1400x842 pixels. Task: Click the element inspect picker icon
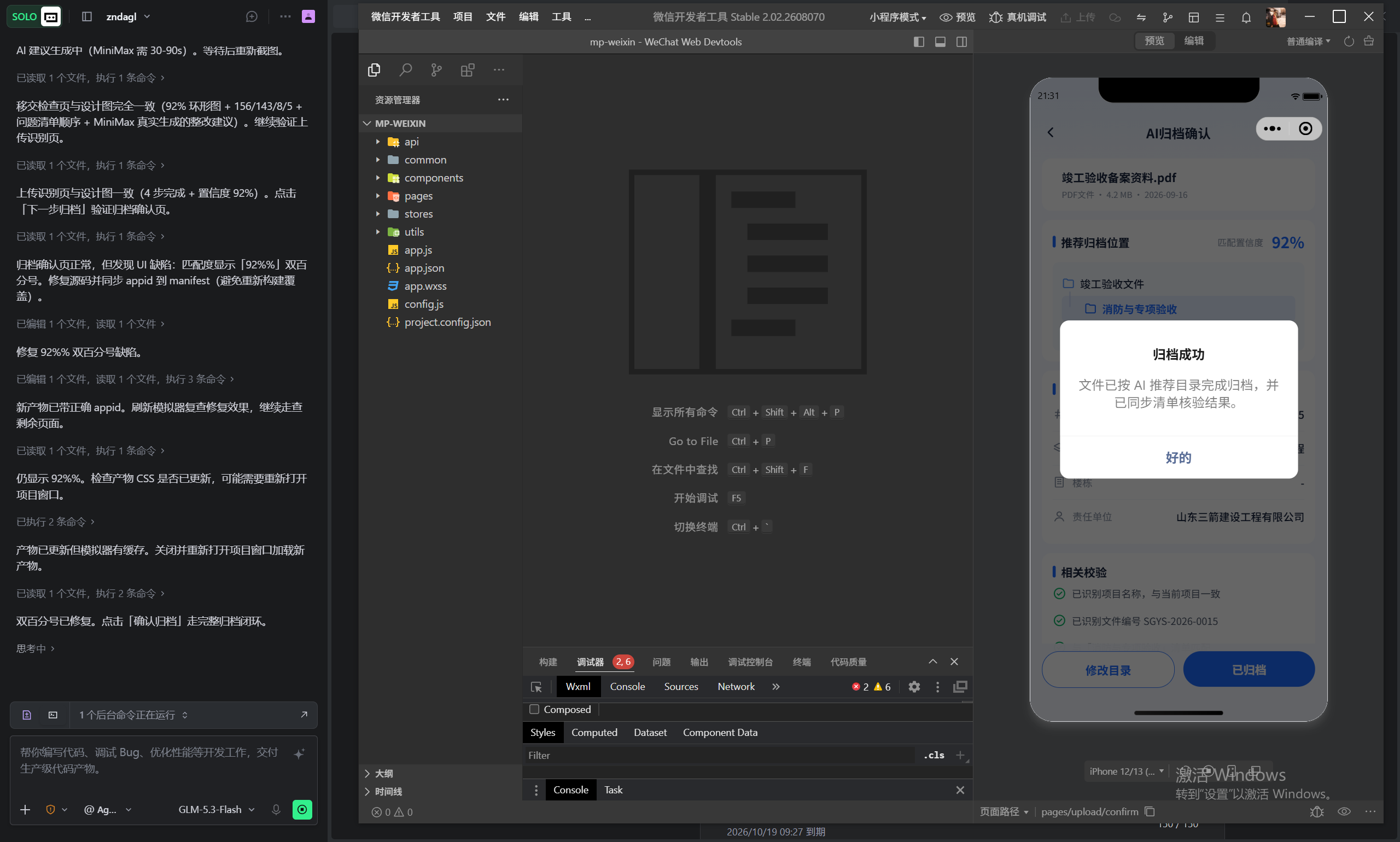click(536, 687)
